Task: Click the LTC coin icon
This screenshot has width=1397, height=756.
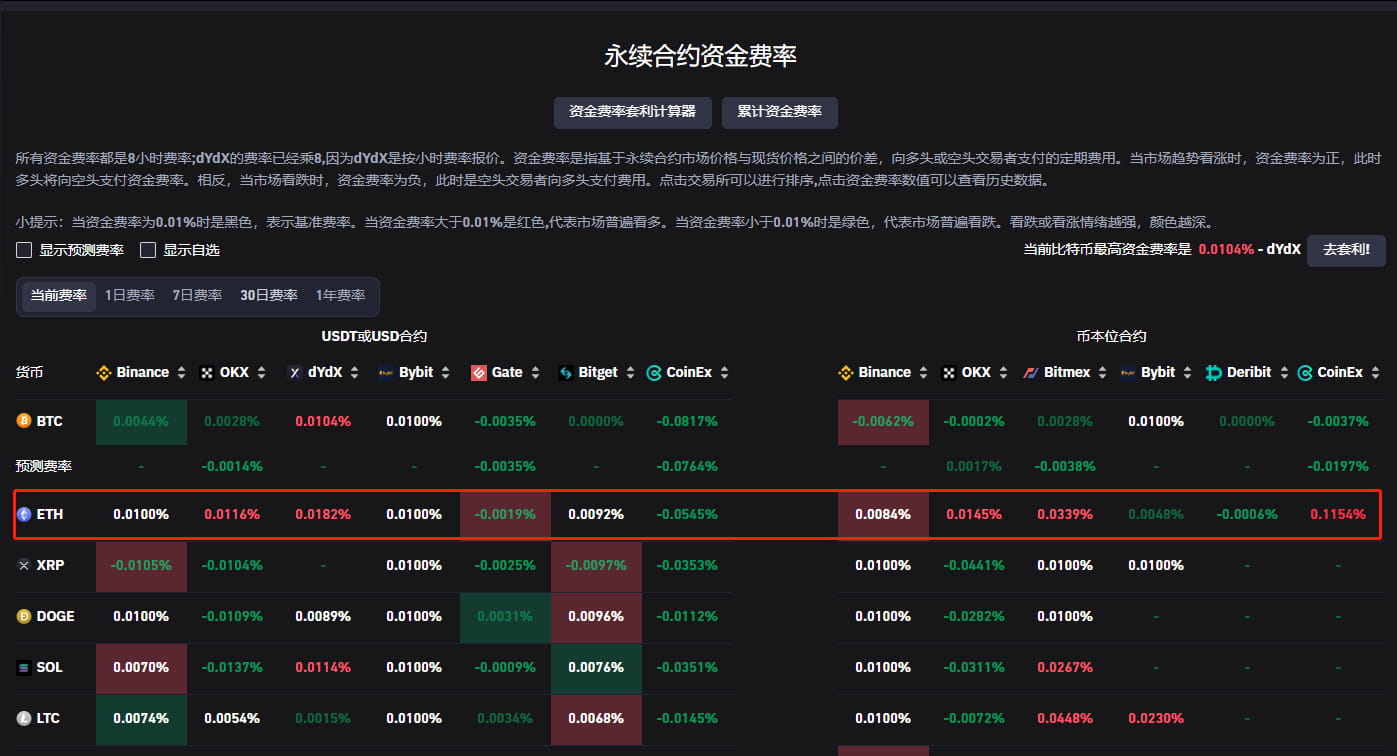Action: pyautogui.click(x=24, y=719)
